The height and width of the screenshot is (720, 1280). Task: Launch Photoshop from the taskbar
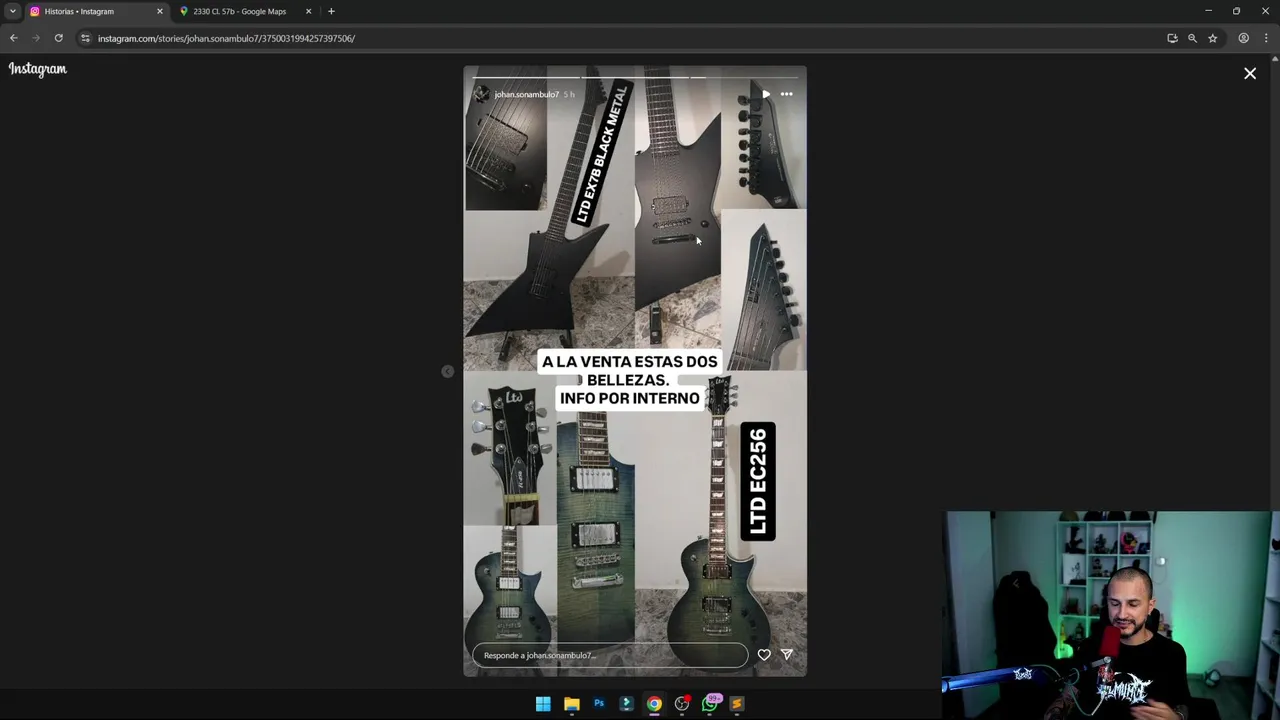point(599,704)
